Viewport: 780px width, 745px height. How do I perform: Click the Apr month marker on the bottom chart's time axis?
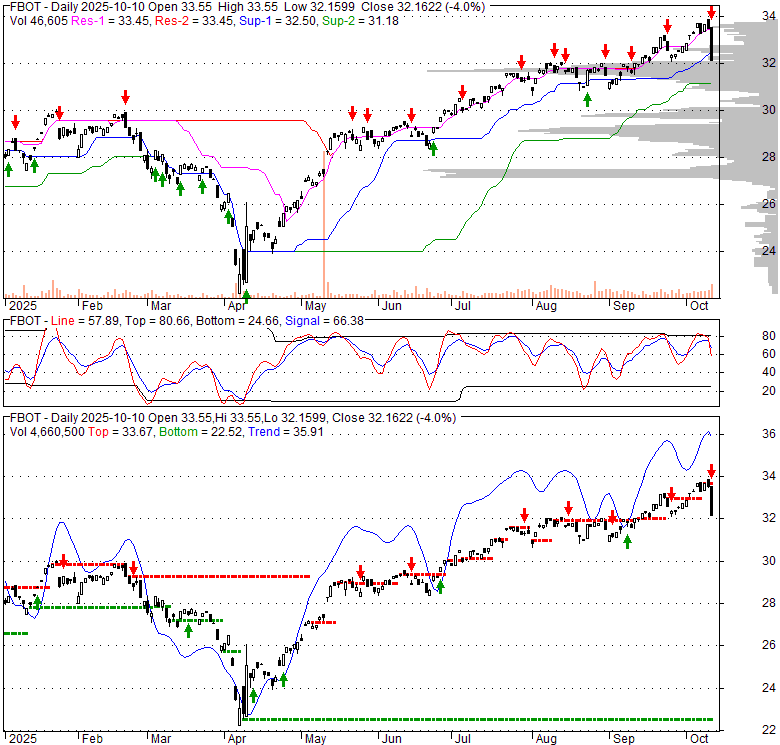[236, 737]
